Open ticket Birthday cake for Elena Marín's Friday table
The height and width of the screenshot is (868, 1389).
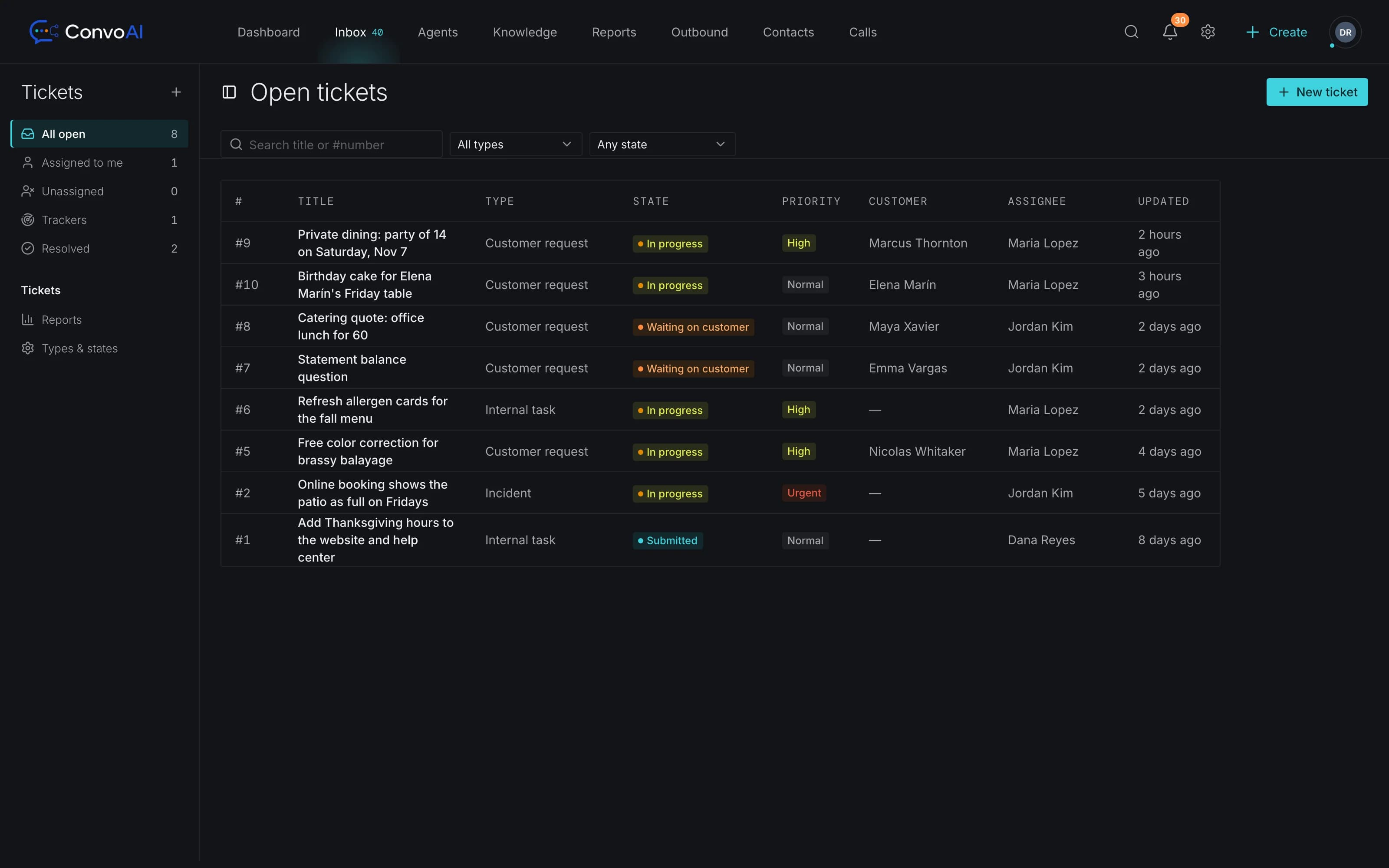(365, 285)
